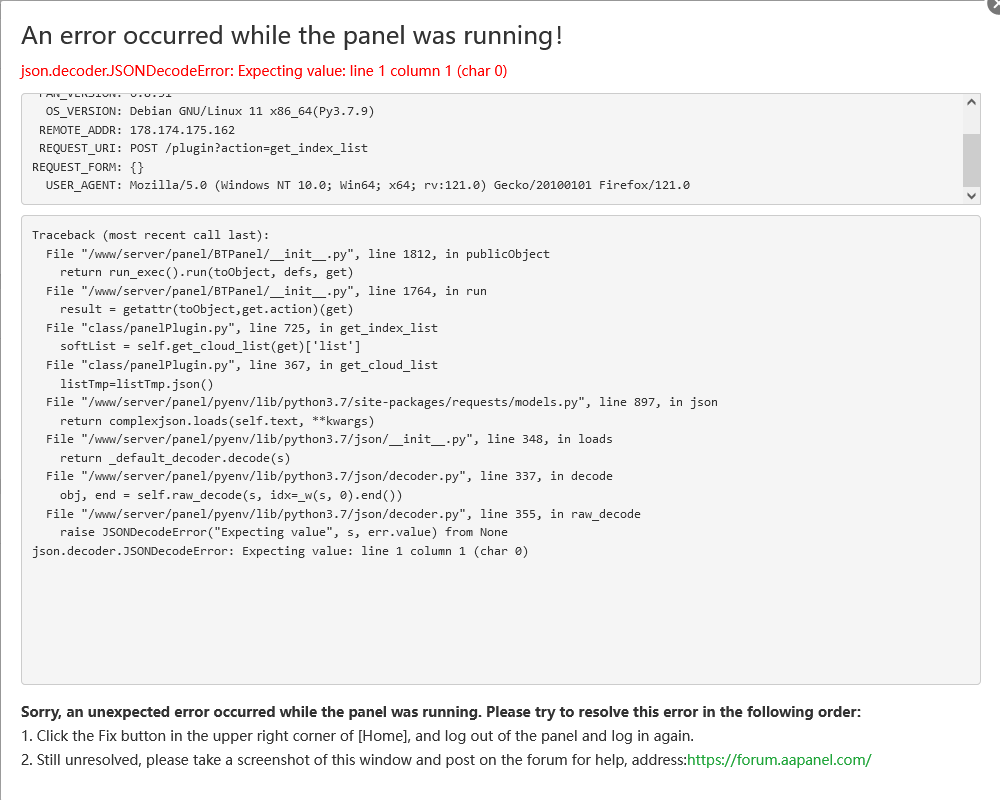The image size is (1000, 800).
Task: Click empty space below the traceback text
Action: coord(500,630)
